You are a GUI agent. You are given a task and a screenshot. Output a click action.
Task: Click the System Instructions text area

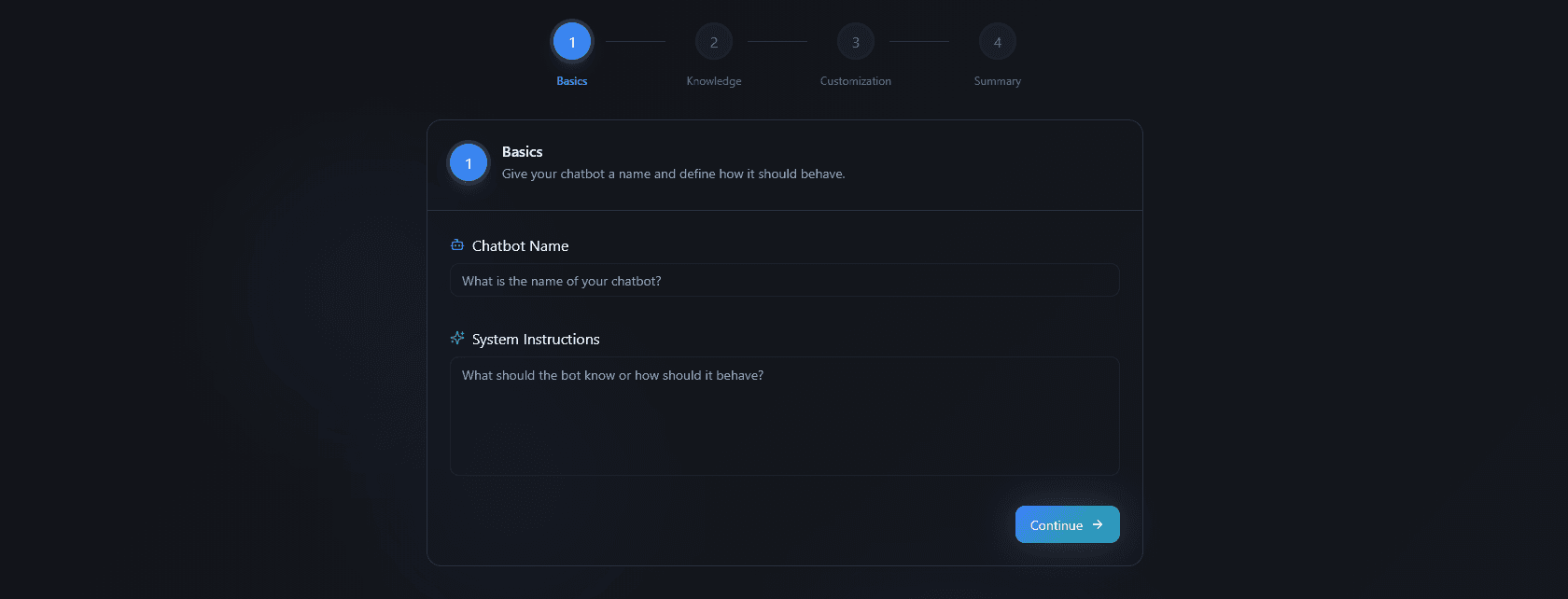point(784,415)
